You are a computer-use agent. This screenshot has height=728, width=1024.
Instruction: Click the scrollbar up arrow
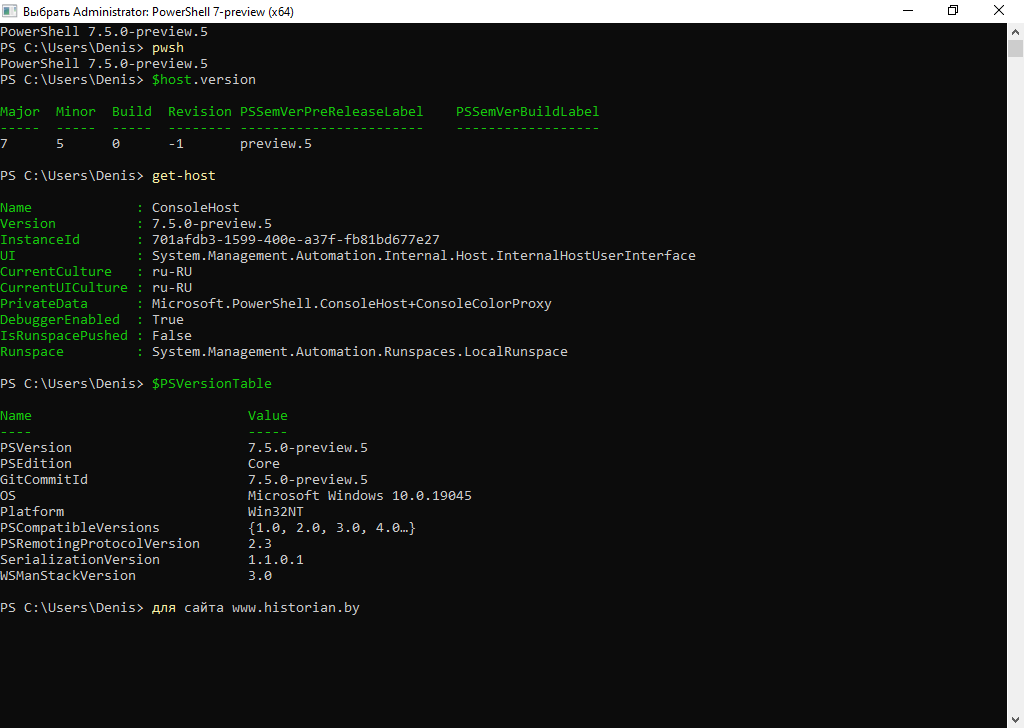1015,31
